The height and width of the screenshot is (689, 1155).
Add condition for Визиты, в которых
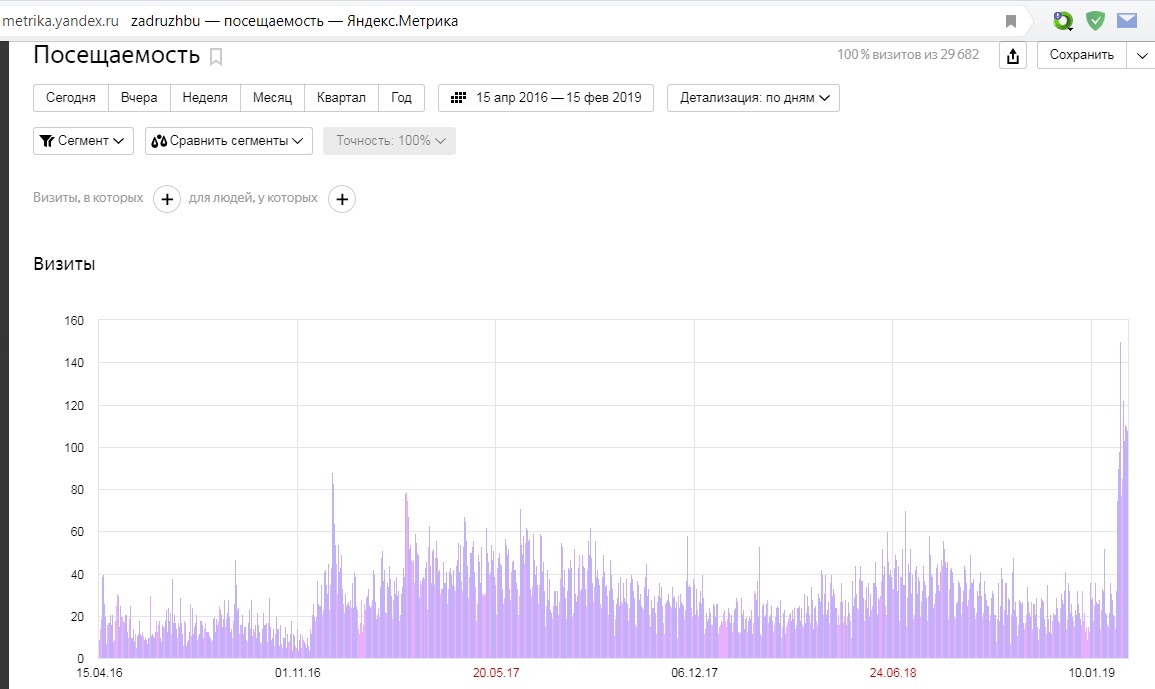(x=167, y=199)
